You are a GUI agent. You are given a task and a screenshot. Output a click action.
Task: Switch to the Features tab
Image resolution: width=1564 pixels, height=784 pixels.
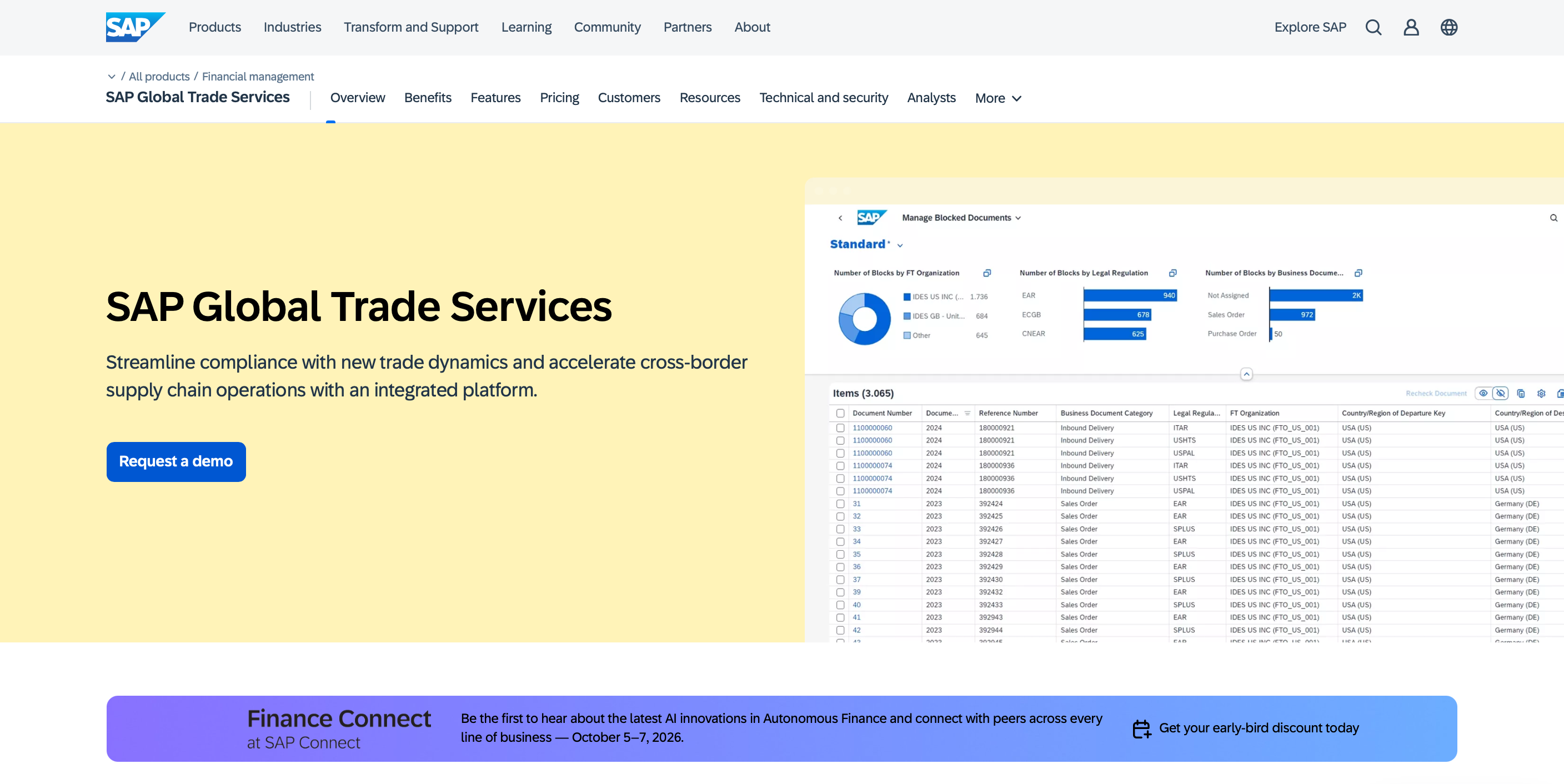pyautogui.click(x=495, y=98)
